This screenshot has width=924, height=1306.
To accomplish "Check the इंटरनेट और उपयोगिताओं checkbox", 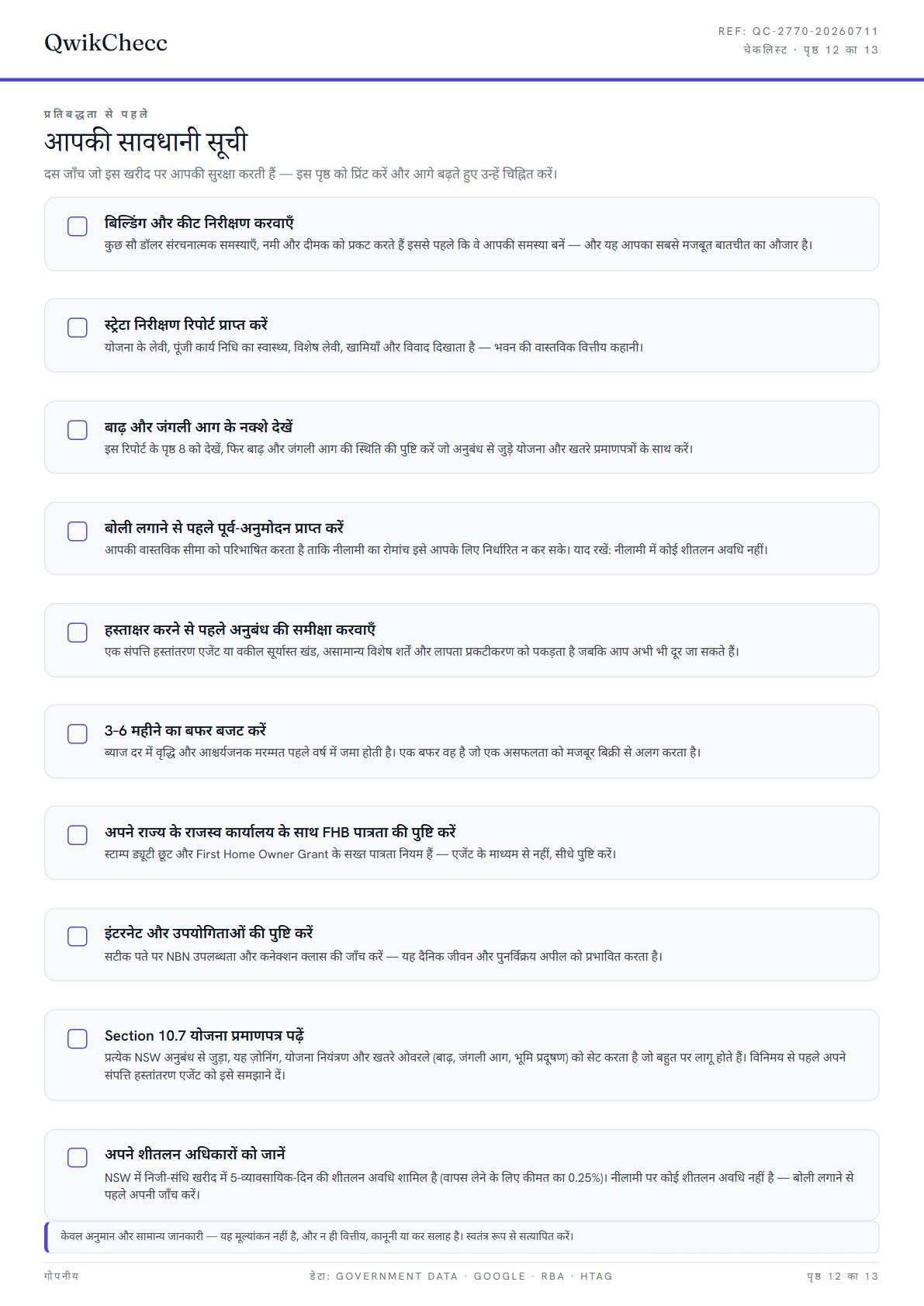I will pyautogui.click(x=78, y=937).
